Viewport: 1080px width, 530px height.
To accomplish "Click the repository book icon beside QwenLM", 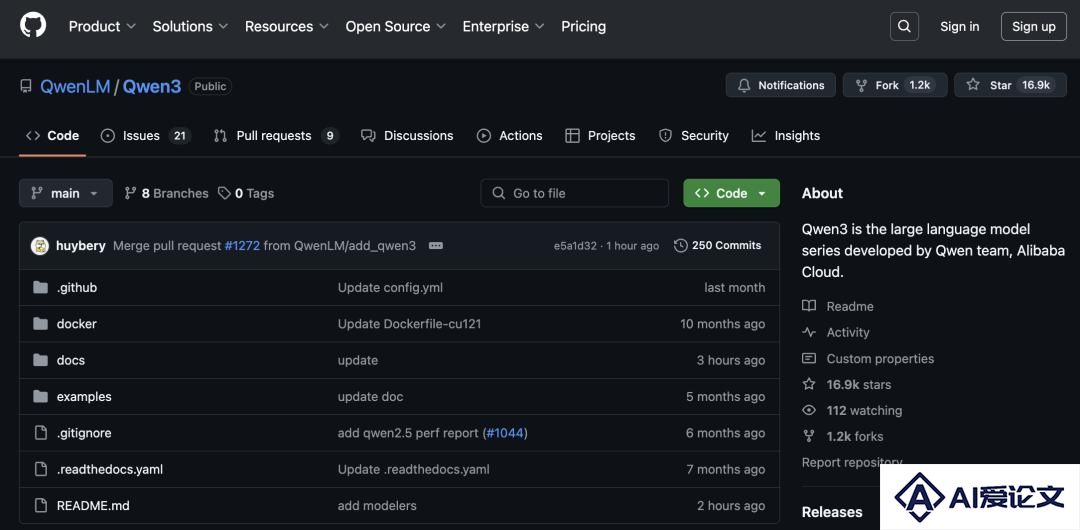I will point(26,86).
